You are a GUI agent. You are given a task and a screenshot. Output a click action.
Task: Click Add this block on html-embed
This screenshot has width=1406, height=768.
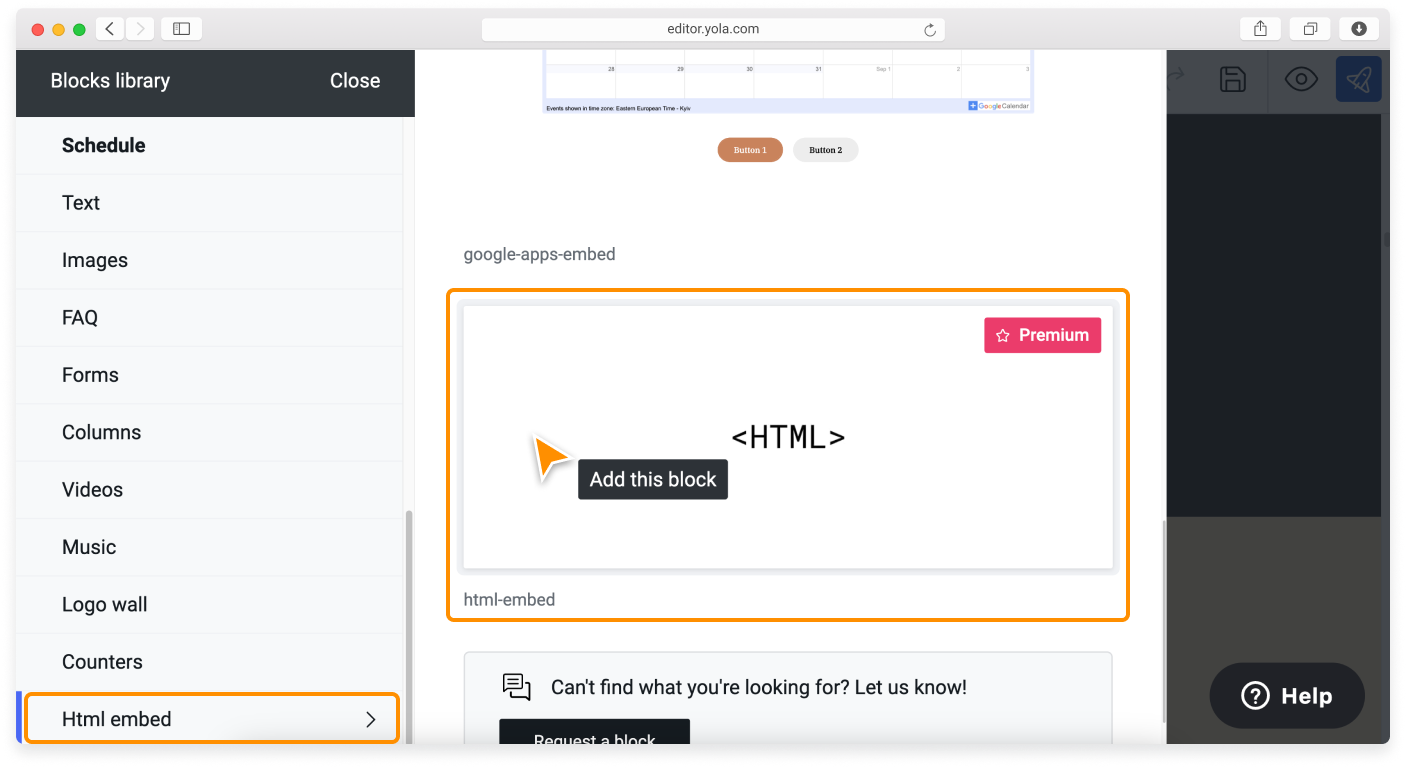652,479
